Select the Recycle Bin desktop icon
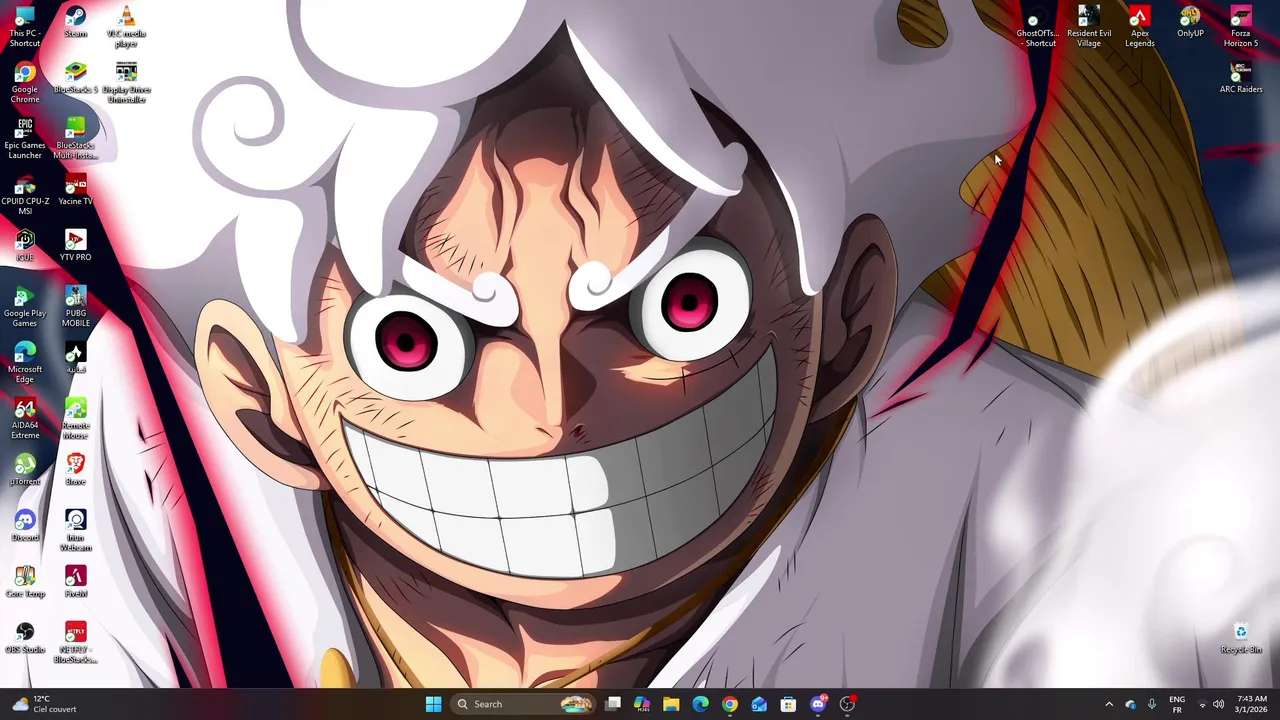 (x=1241, y=638)
